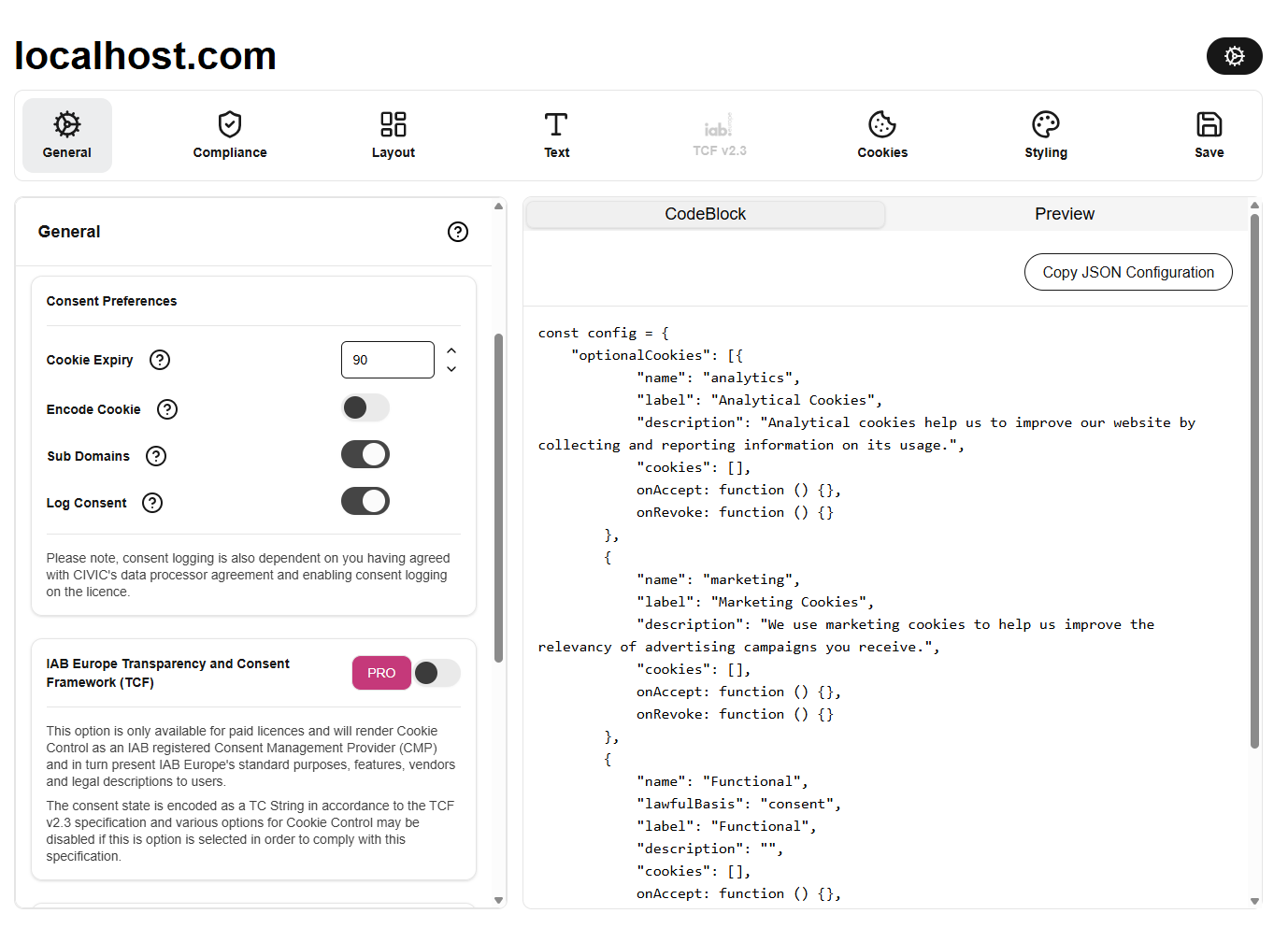
Task: Disable the Sub Domains toggle
Action: 365,455
